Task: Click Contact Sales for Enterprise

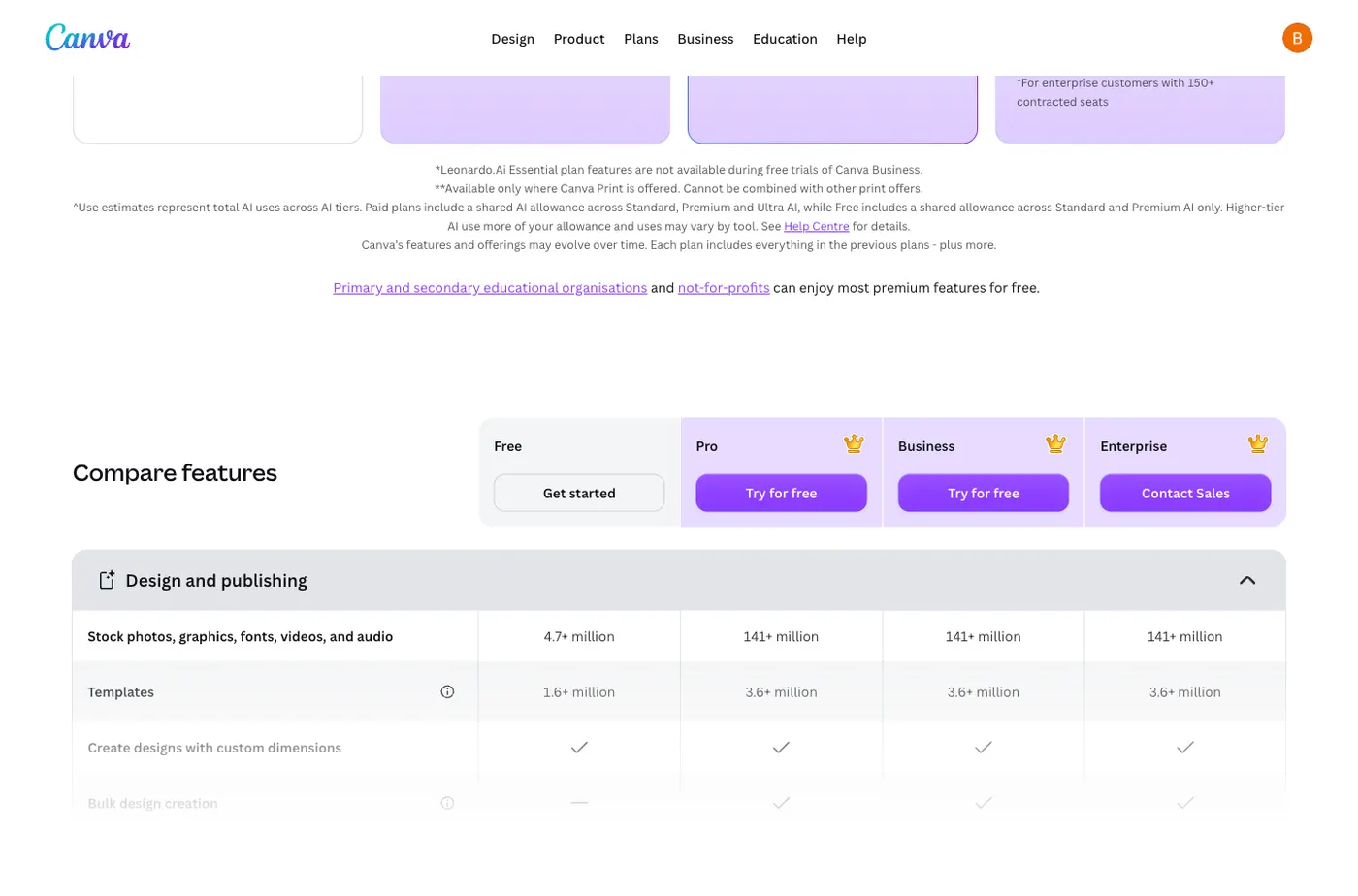Action: click(1185, 493)
